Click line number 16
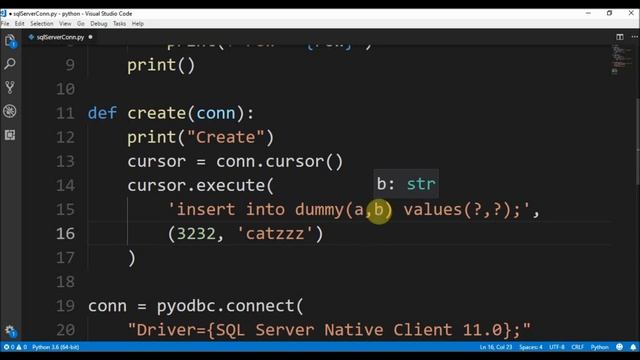The width and height of the screenshot is (640, 360). pyautogui.click(x=65, y=233)
